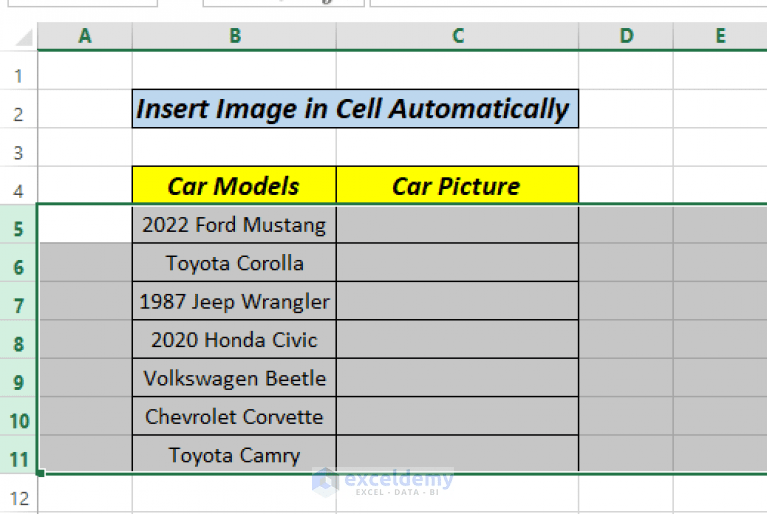Click the picture cell beside Chevrolet Corvette
Image resolution: width=767 pixels, height=514 pixels.
(x=457, y=416)
